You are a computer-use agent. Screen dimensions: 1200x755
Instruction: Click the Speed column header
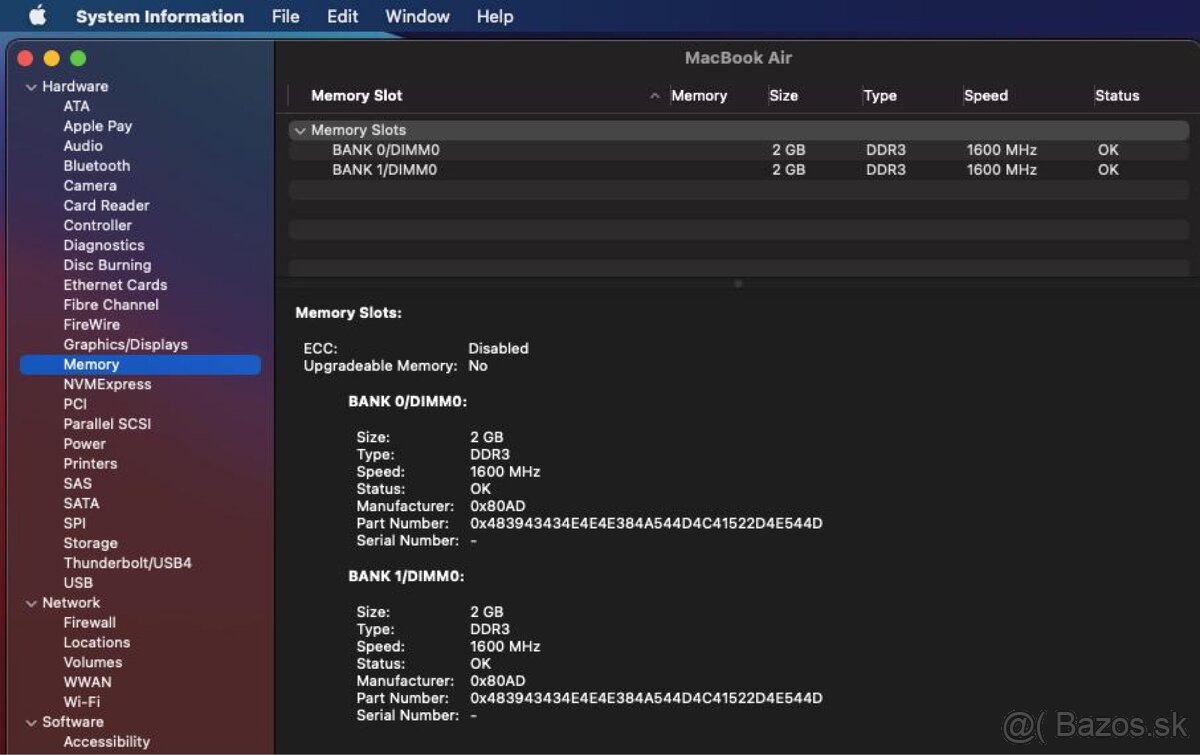pos(985,96)
